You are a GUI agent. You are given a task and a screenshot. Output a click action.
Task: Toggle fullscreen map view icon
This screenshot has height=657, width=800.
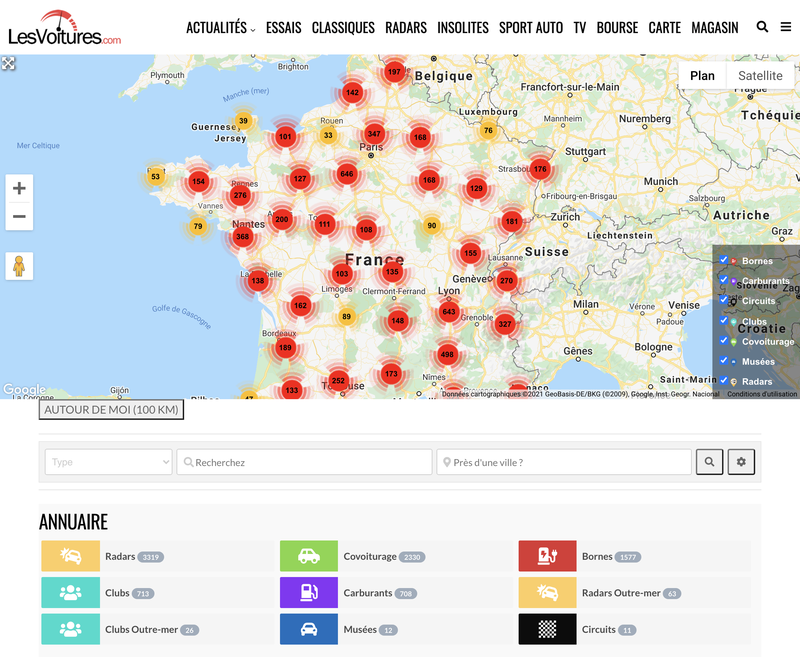9,64
